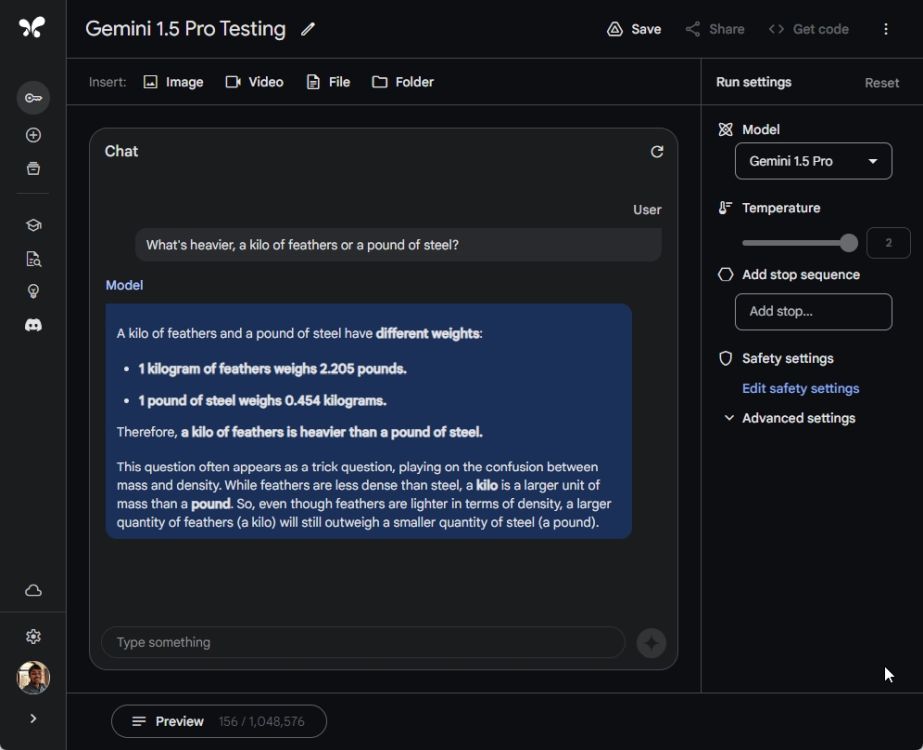
Task: Click the Temperature slider handle
Action: click(849, 243)
